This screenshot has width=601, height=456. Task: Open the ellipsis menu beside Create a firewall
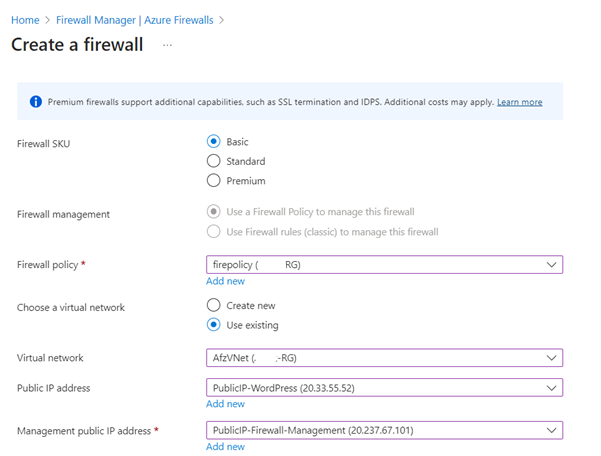click(x=167, y=46)
